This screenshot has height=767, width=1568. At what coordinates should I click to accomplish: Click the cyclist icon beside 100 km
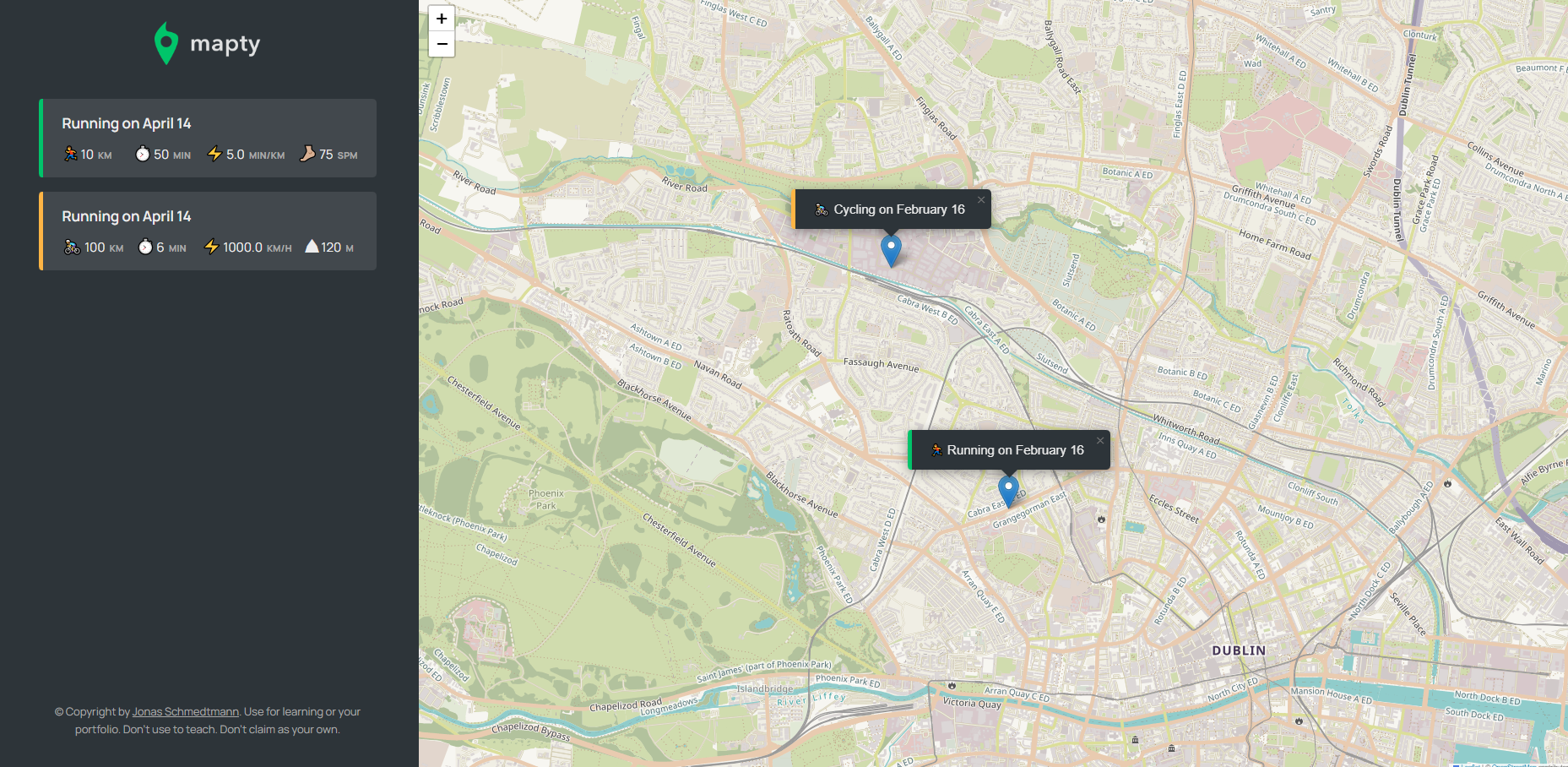[x=72, y=247]
